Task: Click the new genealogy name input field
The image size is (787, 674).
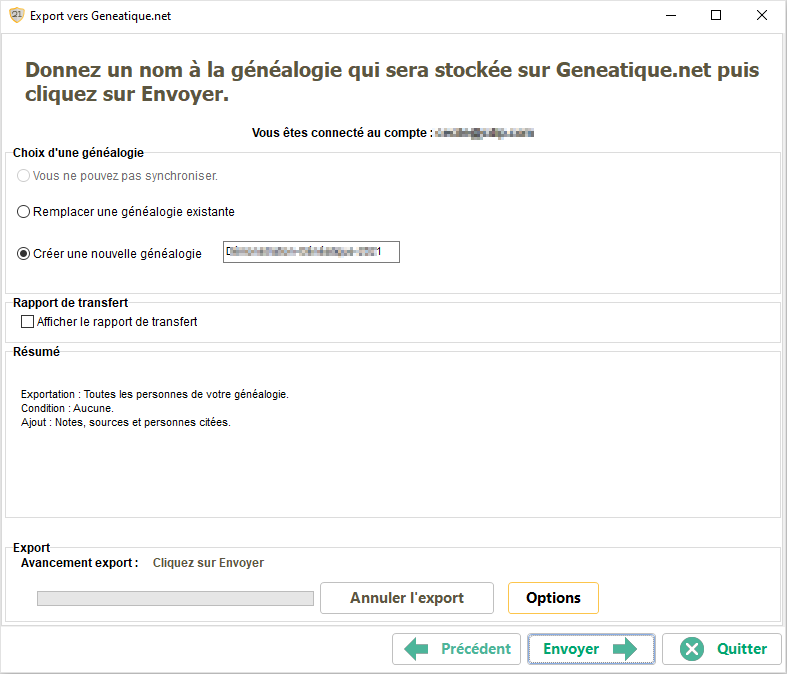Action: coord(311,252)
